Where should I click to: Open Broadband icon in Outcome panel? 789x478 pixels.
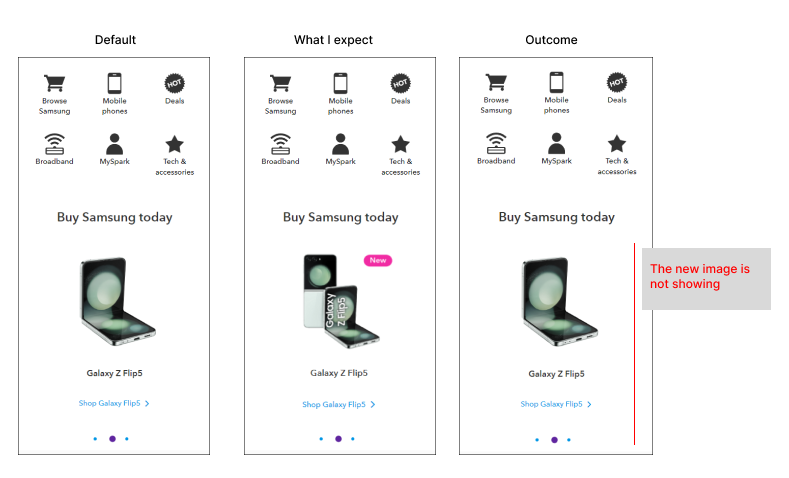(x=496, y=144)
